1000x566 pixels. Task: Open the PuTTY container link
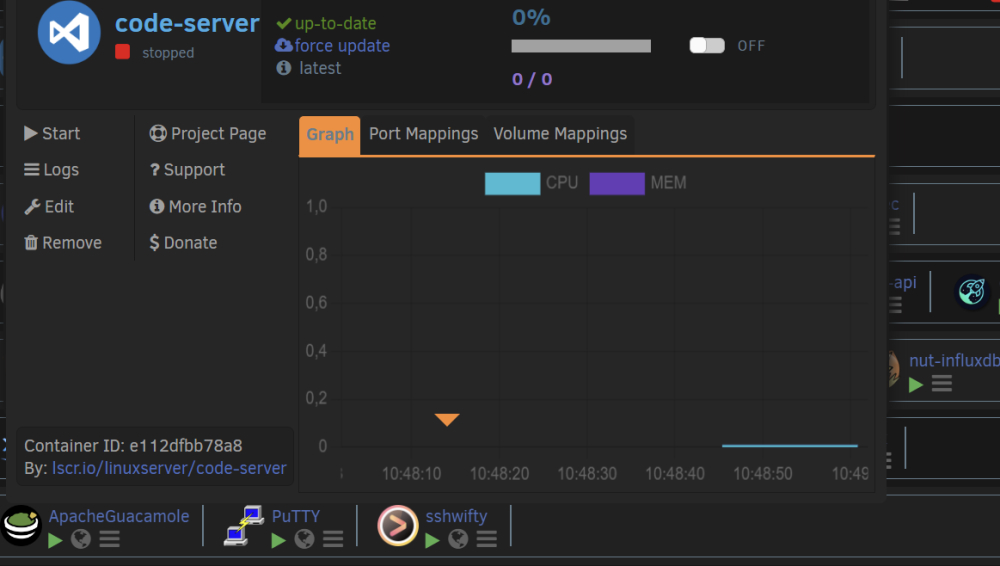(x=296, y=516)
